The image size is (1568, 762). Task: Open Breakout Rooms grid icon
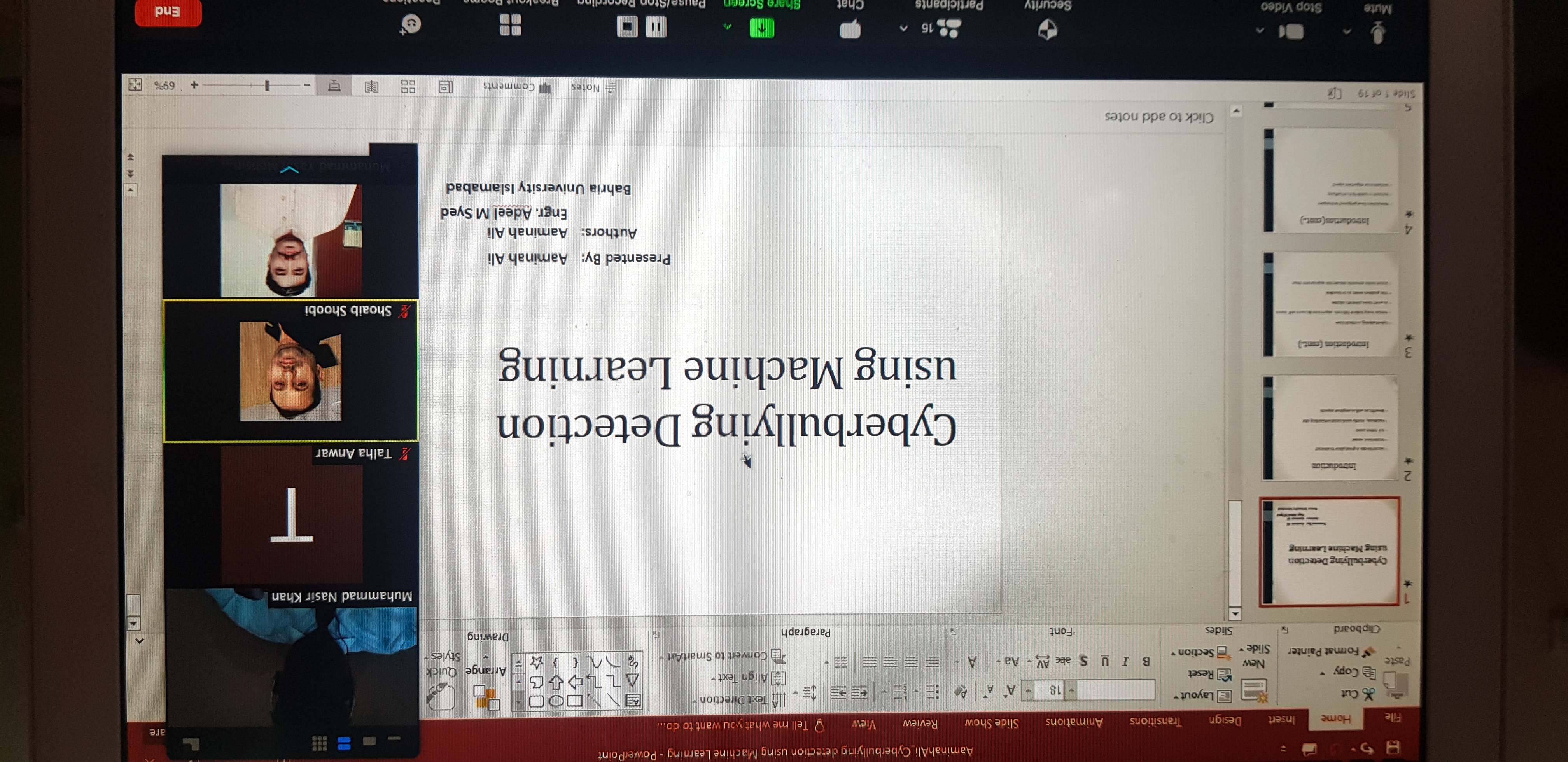point(510,25)
